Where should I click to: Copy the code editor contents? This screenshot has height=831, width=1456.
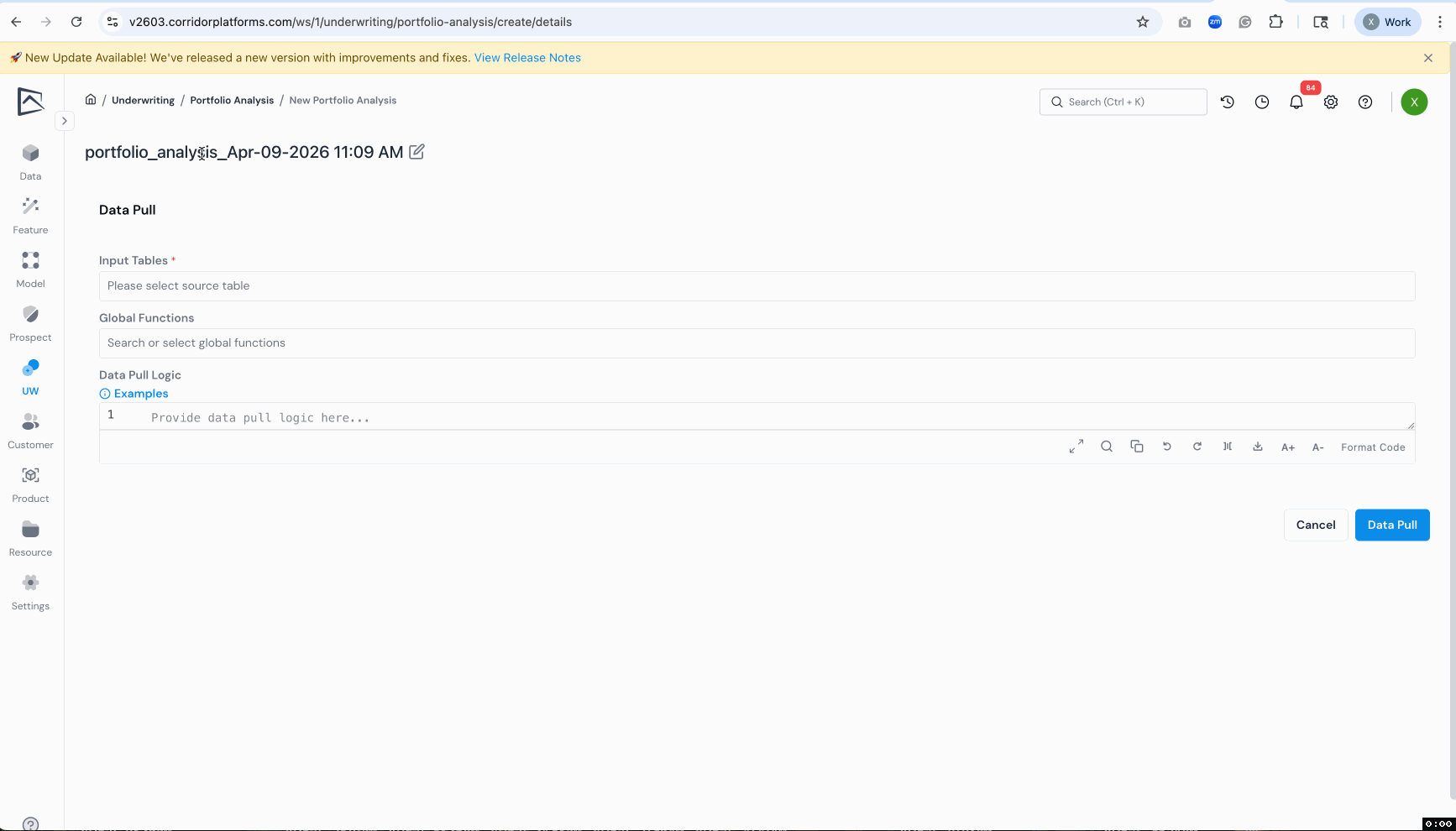[x=1137, y=447]
